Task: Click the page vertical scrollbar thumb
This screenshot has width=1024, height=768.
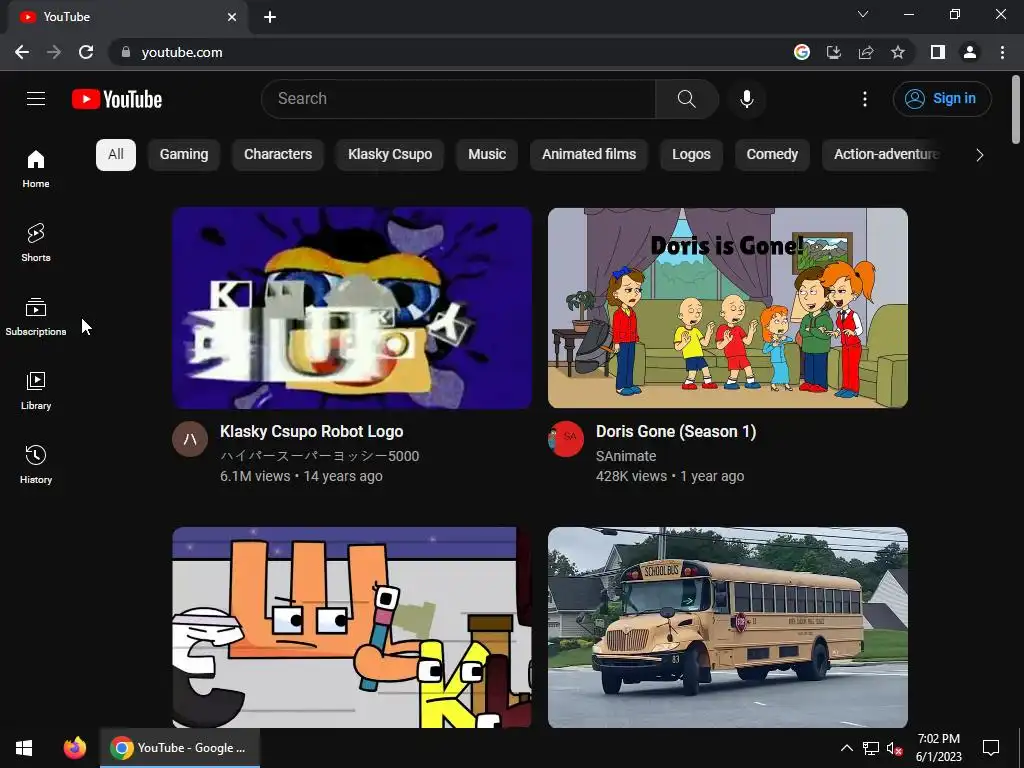Action: tap(1016, 108)
